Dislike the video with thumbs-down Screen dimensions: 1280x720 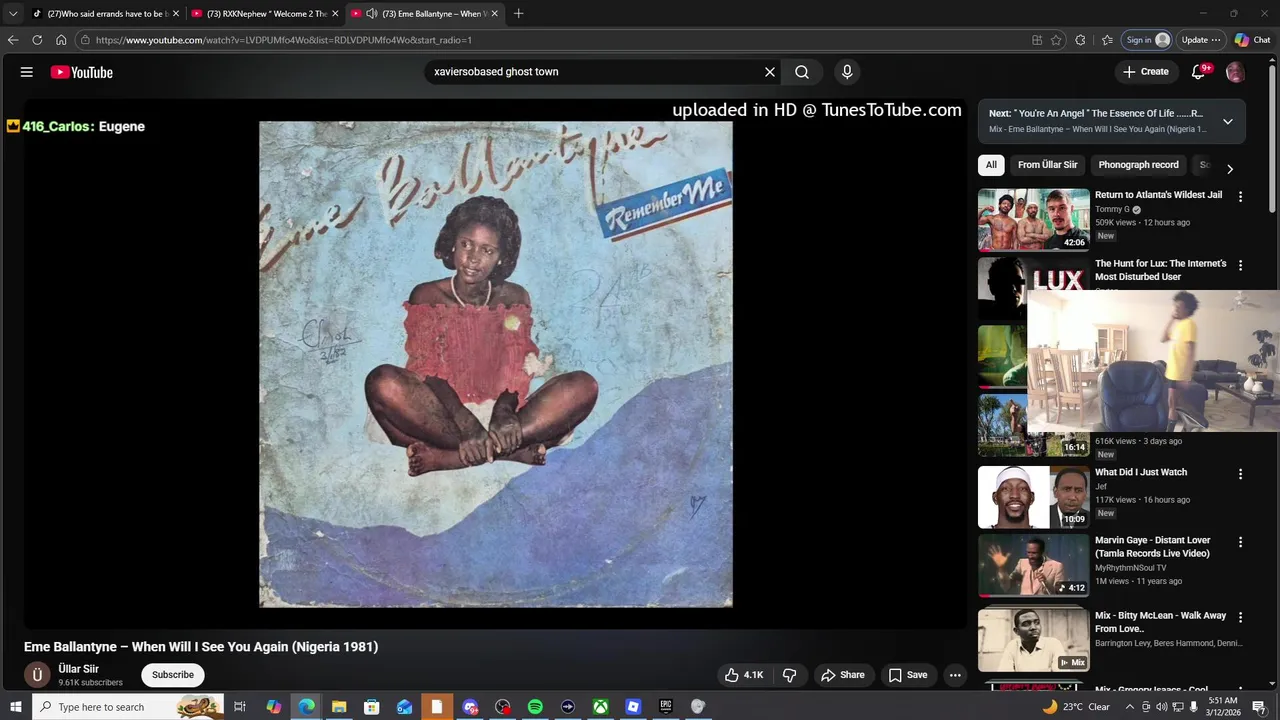coord(789,675)
